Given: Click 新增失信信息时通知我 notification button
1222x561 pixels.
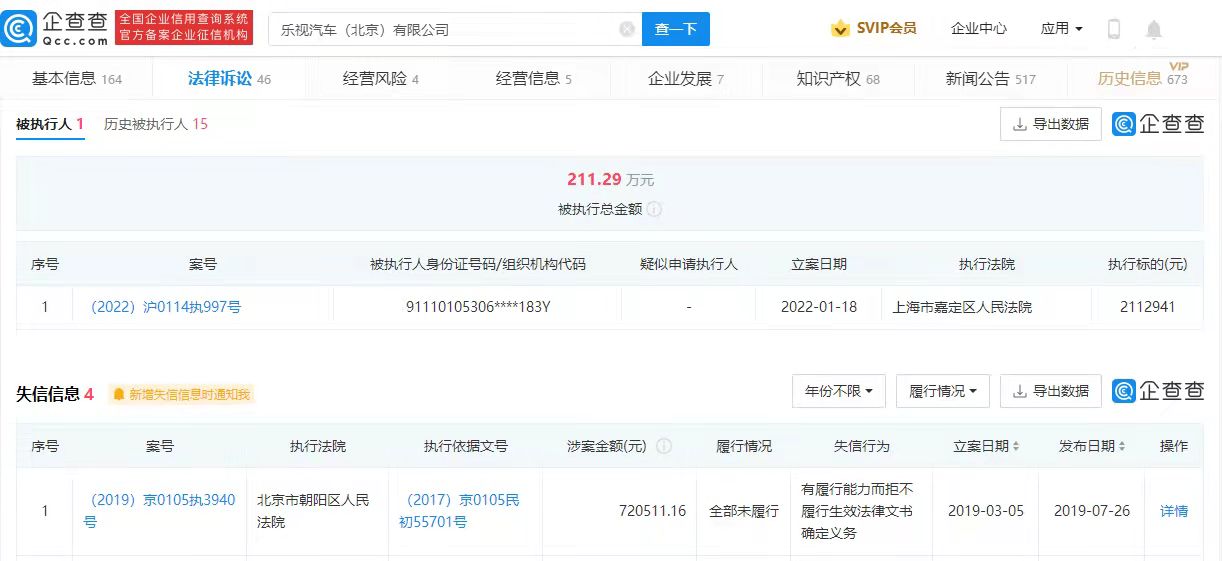Looking at the screenshot, I should point(181,394).
